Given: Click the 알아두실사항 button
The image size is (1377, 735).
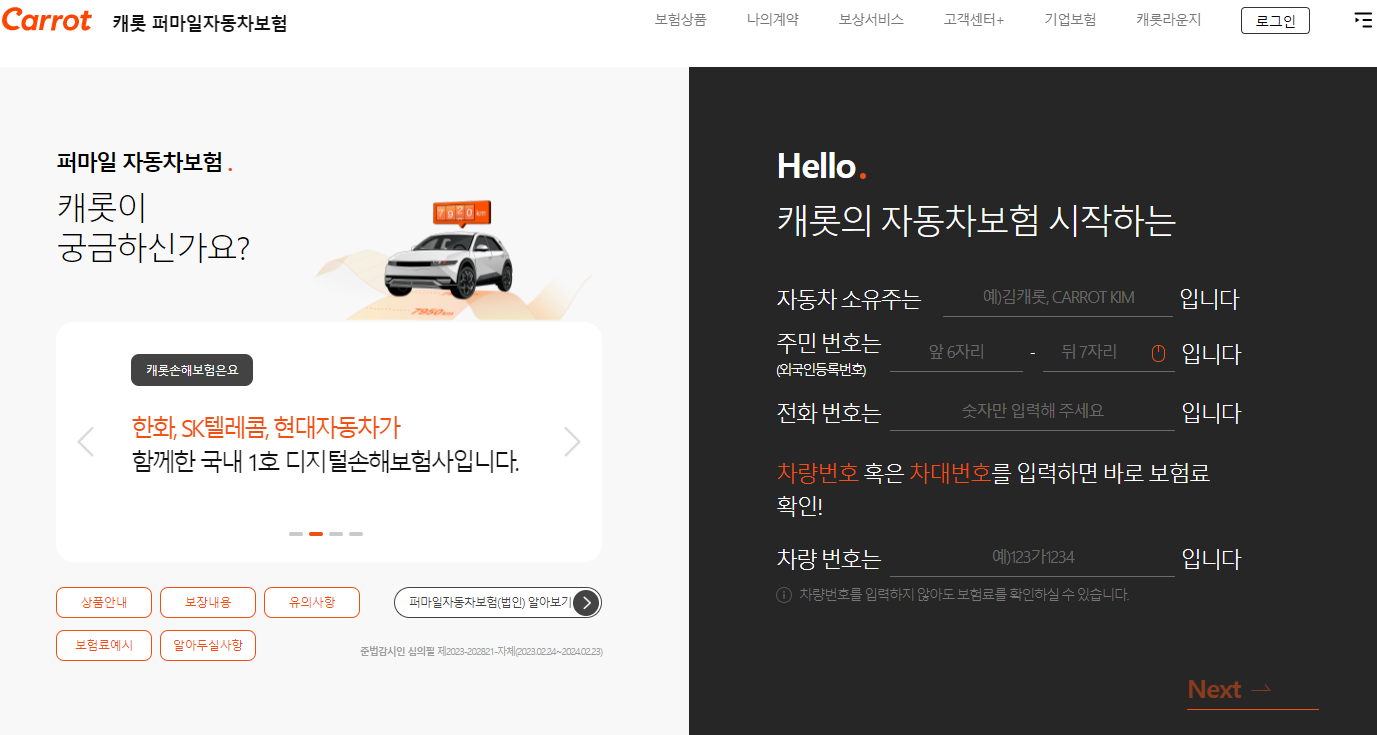Looking at the screenshot, I should 208,646.
